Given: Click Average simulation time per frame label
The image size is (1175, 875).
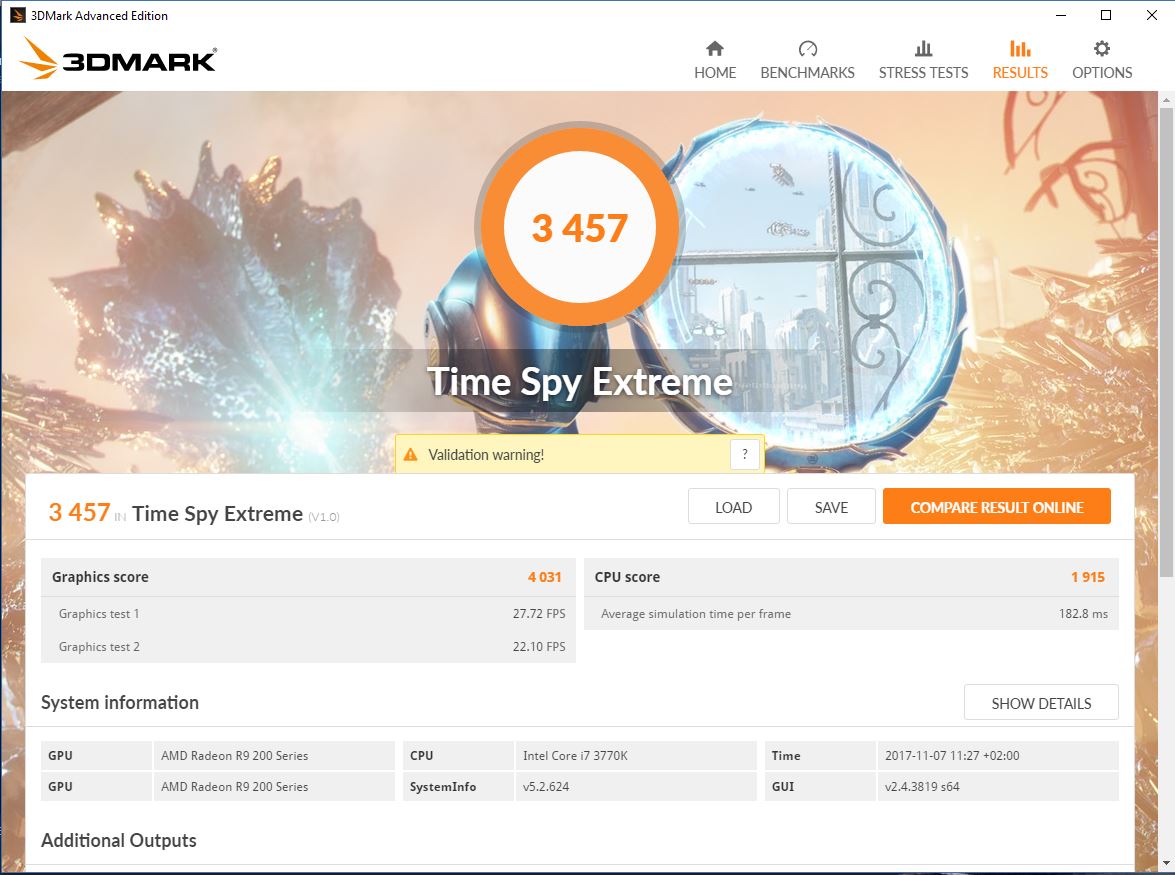Looking at the screenshot, I should pyautogui.click(x=695, y=614).
